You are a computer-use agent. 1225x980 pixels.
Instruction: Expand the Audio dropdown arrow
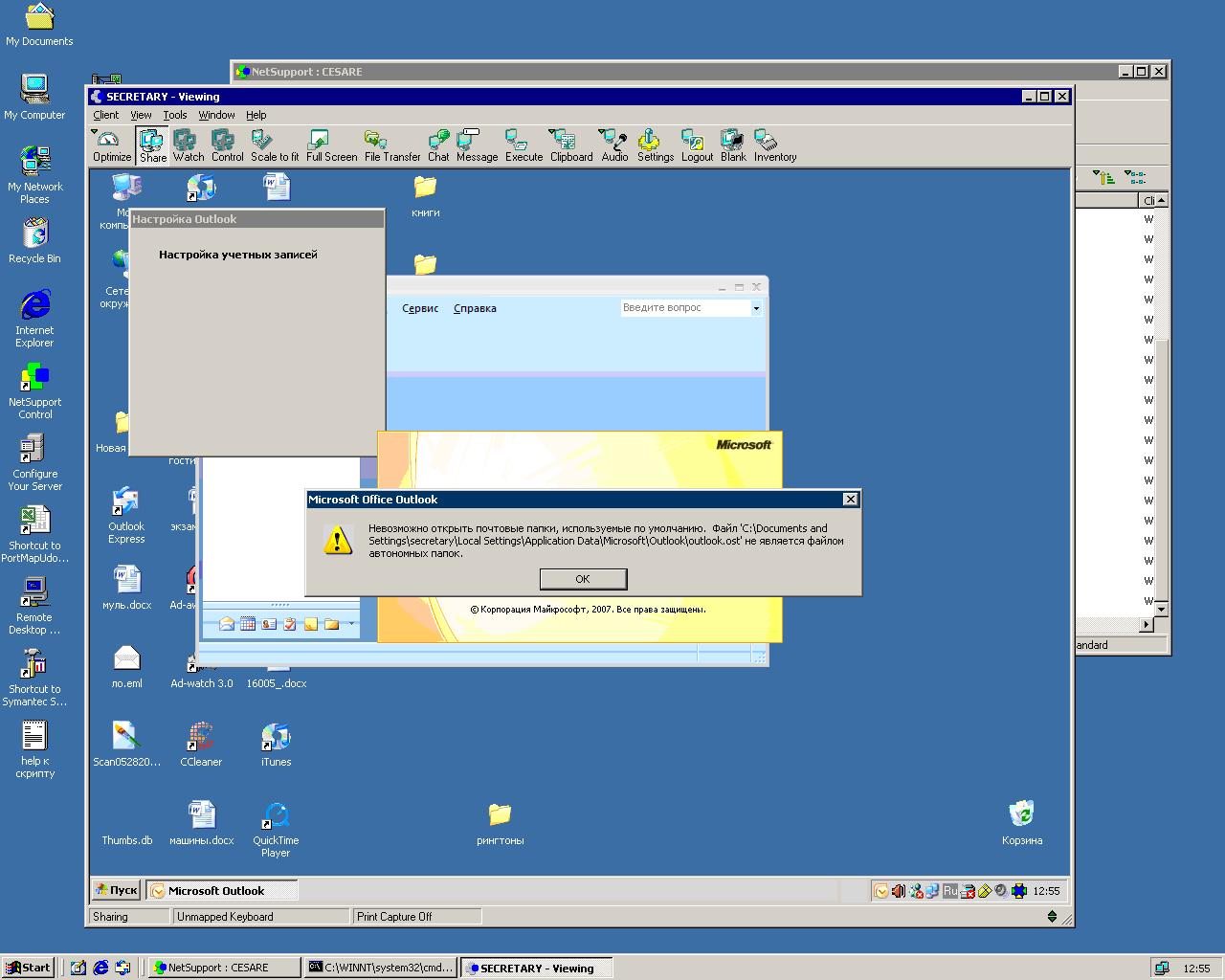pos(602,132)
